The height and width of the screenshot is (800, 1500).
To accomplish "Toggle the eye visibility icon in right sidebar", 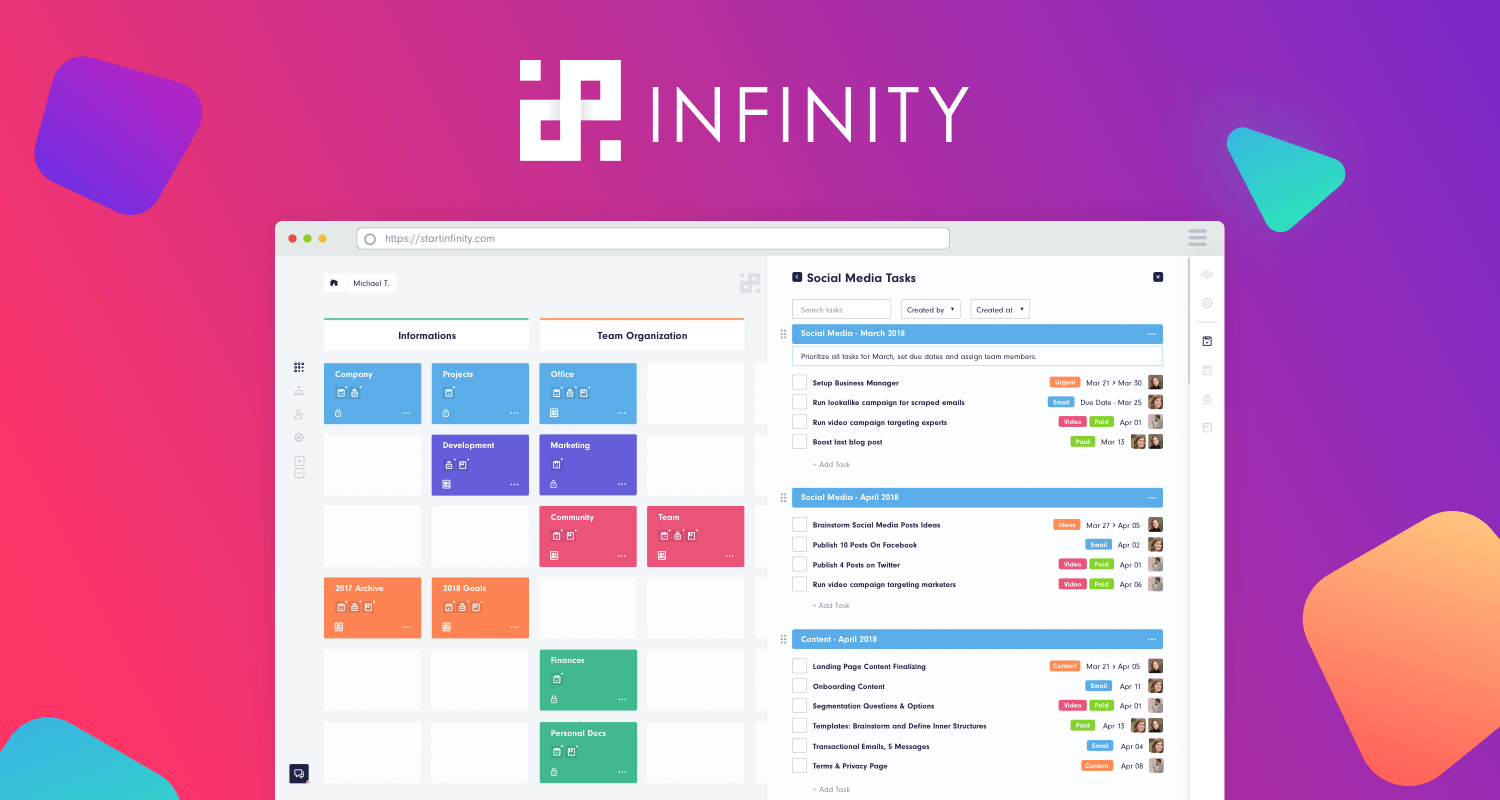I will pyautogui.click(x=1207, y=274).
